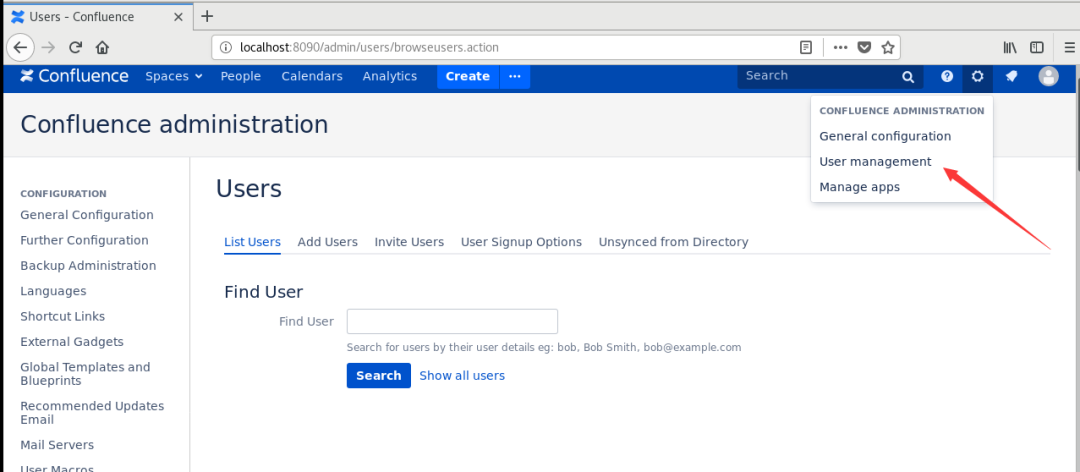Open Backup Administration in sidebar

click(x=88, y=266)
